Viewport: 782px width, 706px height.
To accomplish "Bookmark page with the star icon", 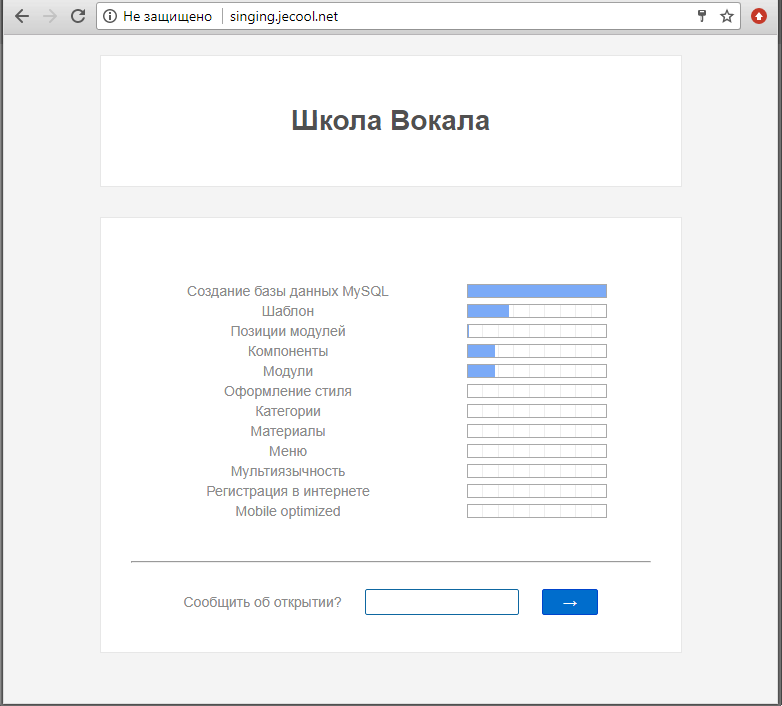I will click(727, 16).
